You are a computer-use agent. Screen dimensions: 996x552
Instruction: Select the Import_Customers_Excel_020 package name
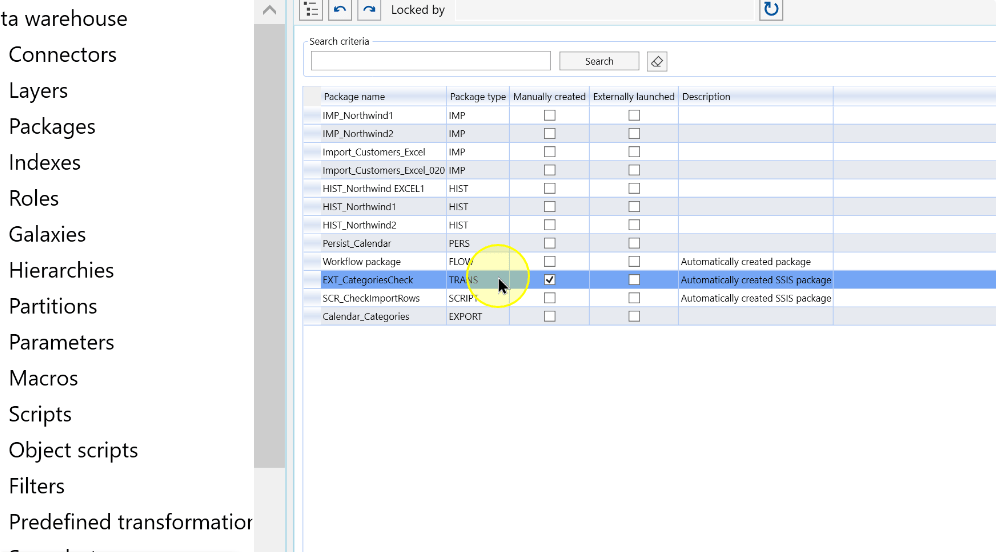tap(383, 170)
